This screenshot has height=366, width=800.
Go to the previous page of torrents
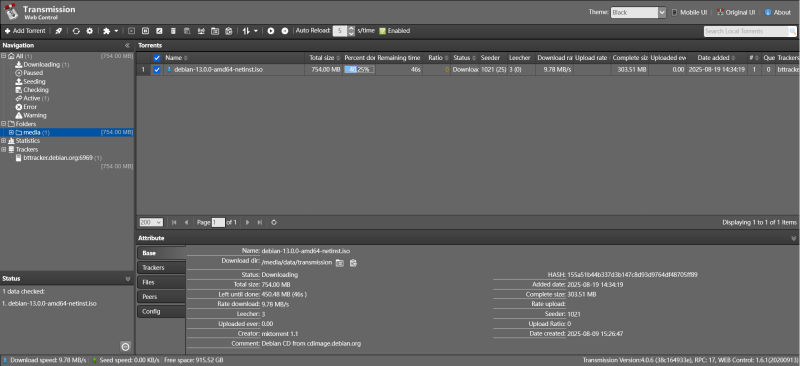186,222
